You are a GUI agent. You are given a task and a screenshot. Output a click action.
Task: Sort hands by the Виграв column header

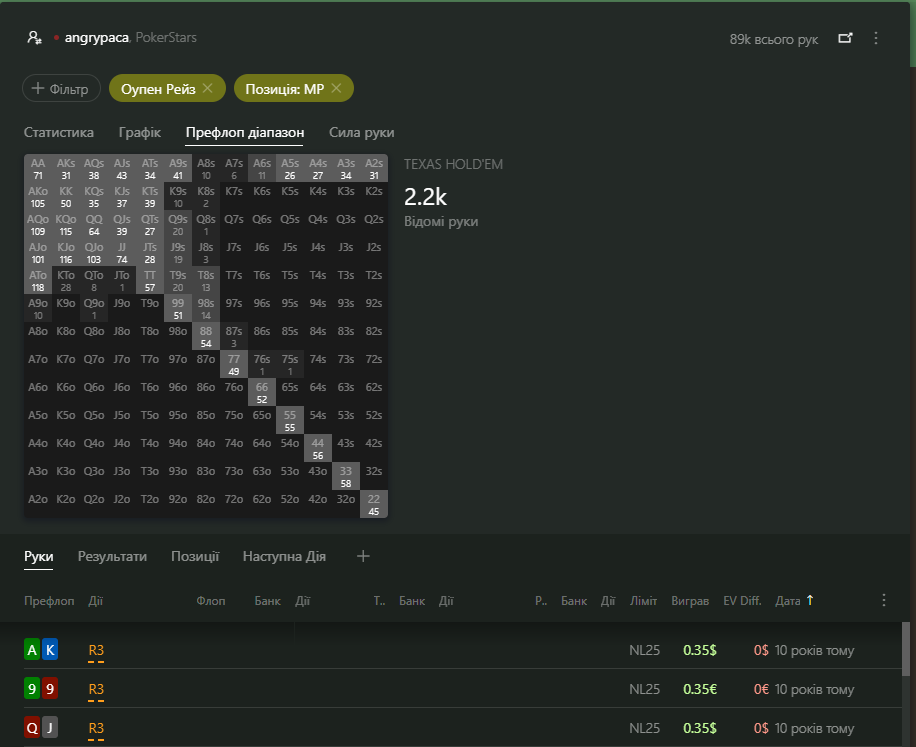point(690,600)
